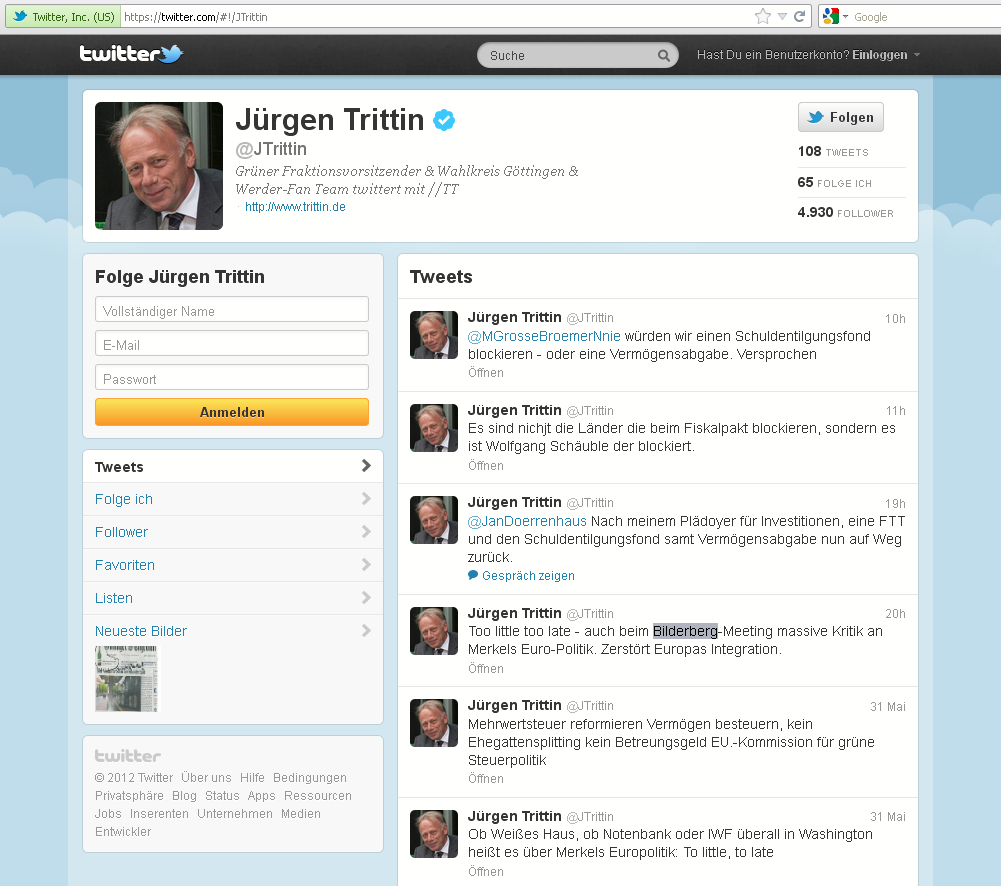Viewport: 1001px width, 886px height.
Task: Focus the E-Mail field
Action: pyautogui.click(x=232, y=343)
